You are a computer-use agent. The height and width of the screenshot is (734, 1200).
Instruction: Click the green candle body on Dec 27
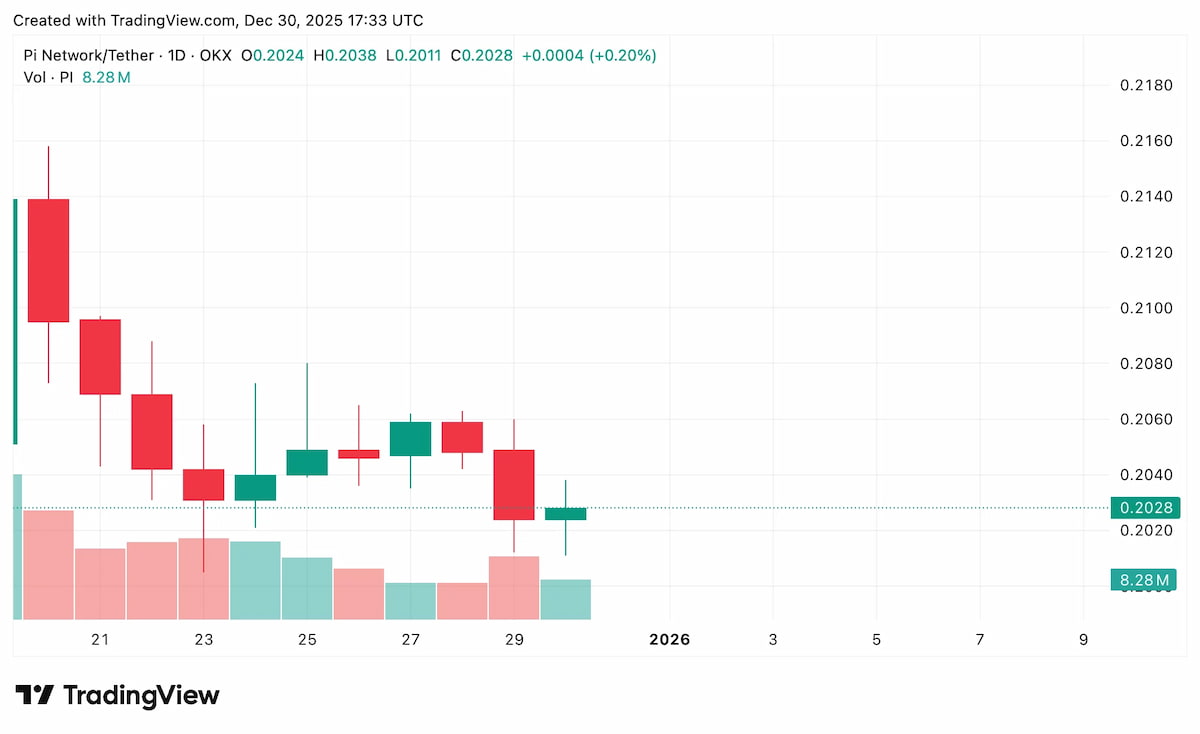[410, 439]
